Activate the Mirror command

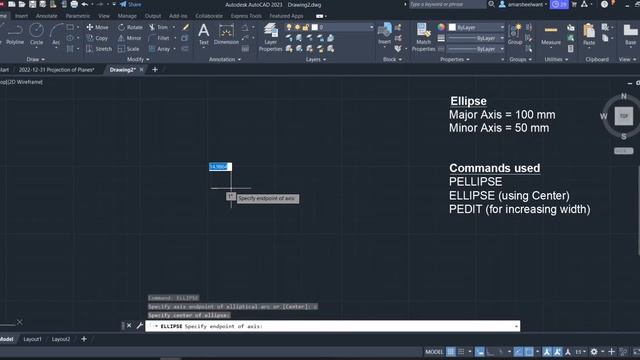[x=129, y=38]
